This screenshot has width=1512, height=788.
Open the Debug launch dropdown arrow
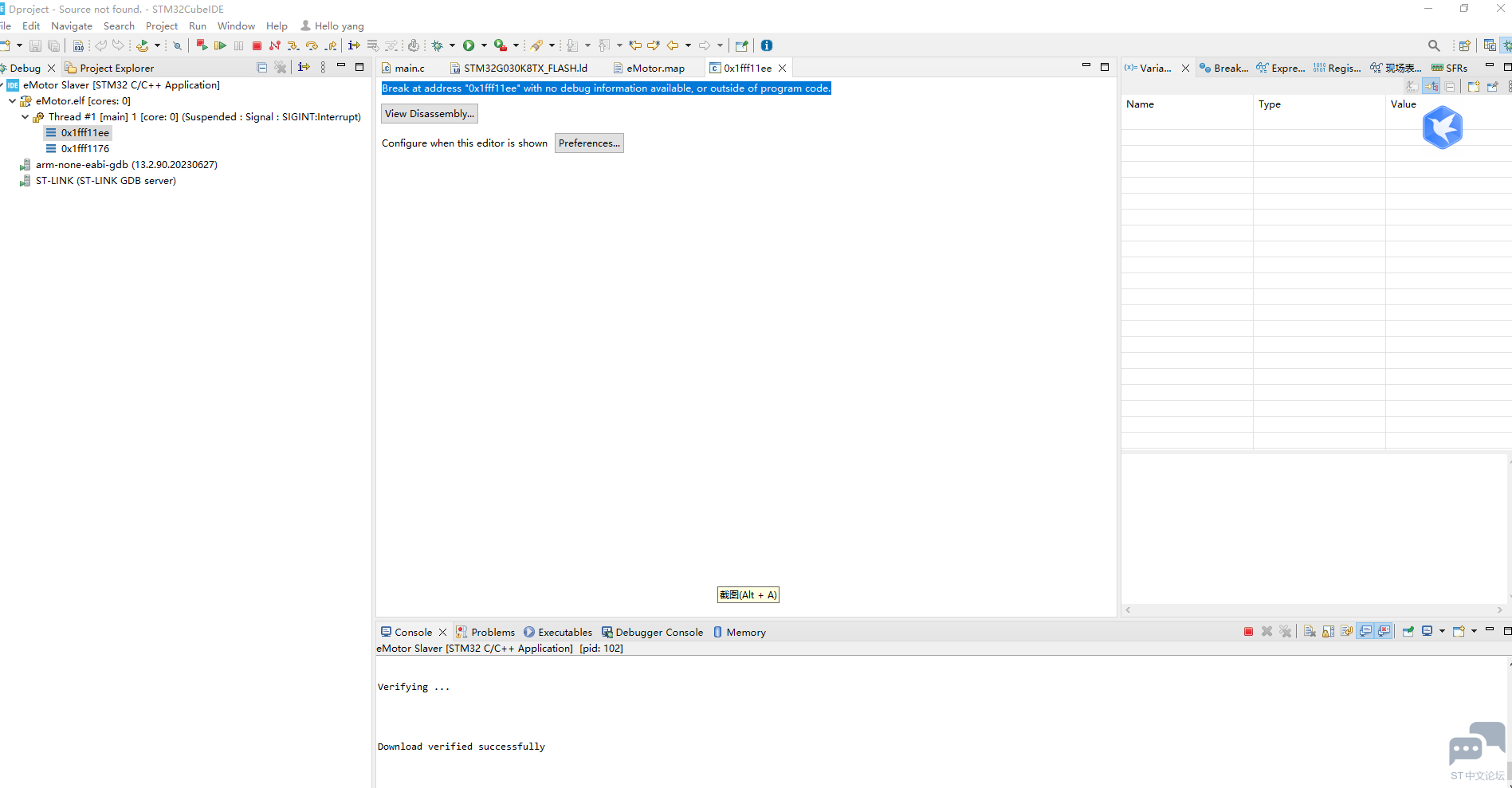tap(452, 45)
